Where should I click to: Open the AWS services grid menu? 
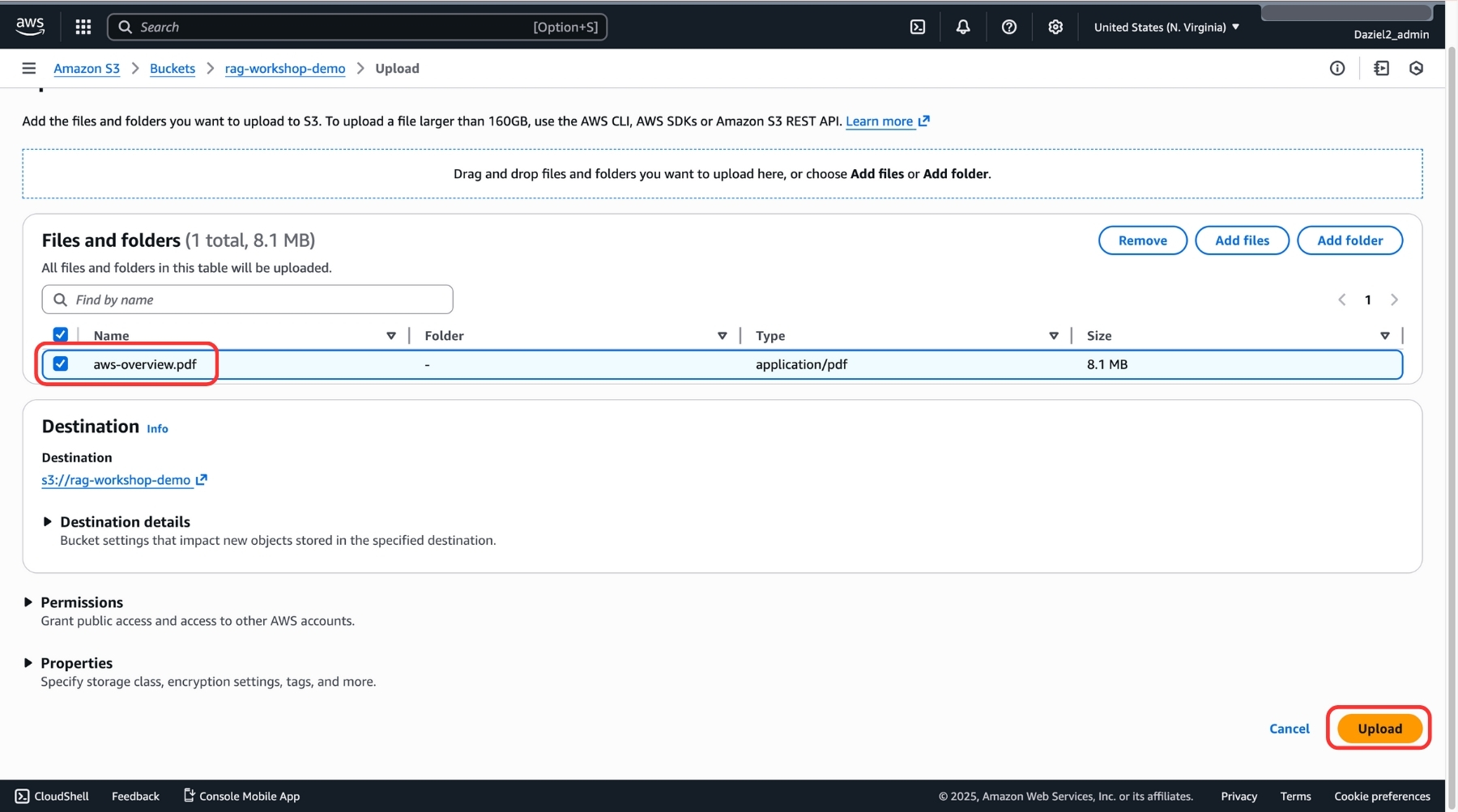click(x=83, y=27)
